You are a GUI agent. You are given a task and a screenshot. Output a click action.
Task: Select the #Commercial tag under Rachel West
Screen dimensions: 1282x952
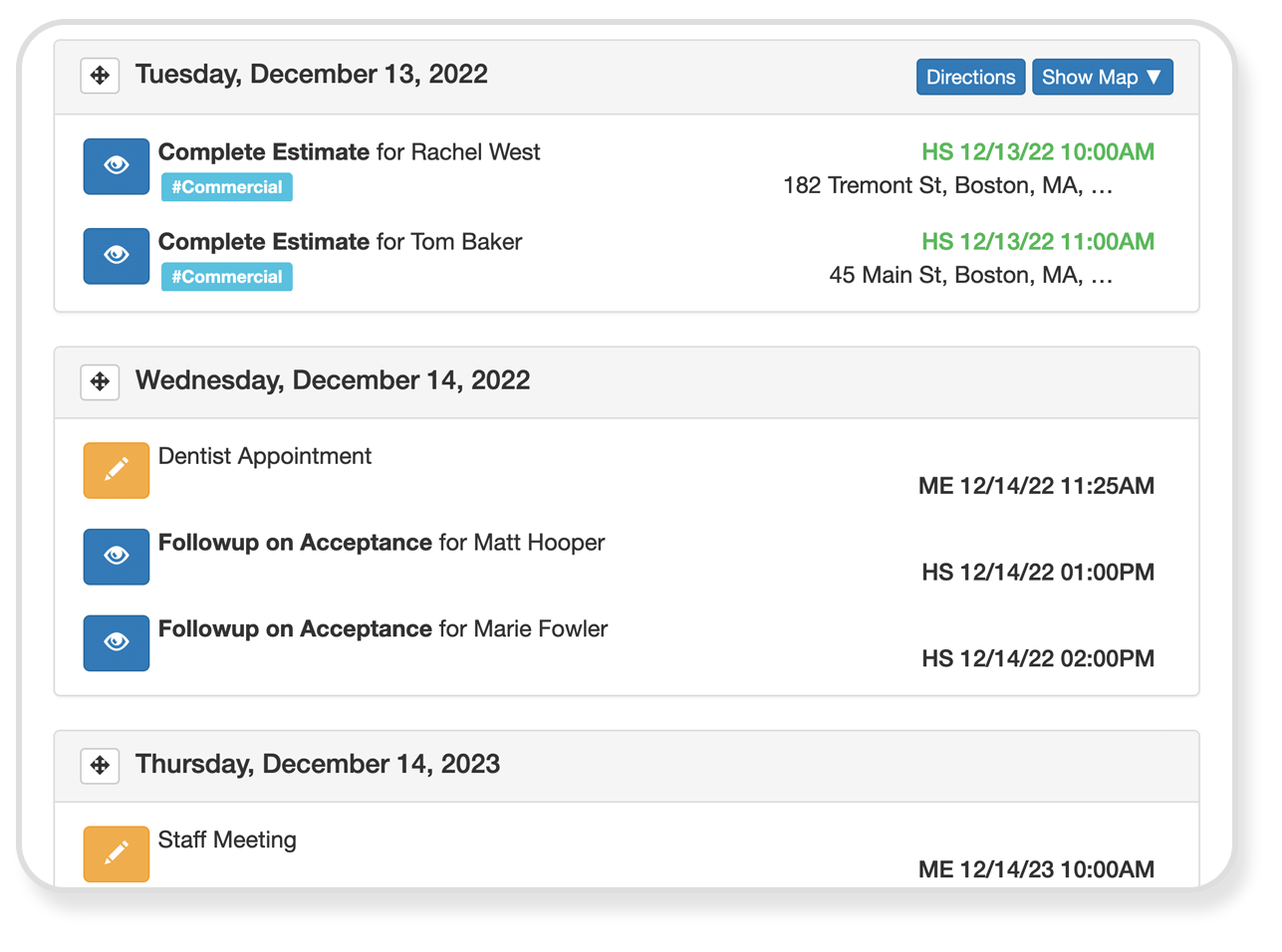[227, 186]
